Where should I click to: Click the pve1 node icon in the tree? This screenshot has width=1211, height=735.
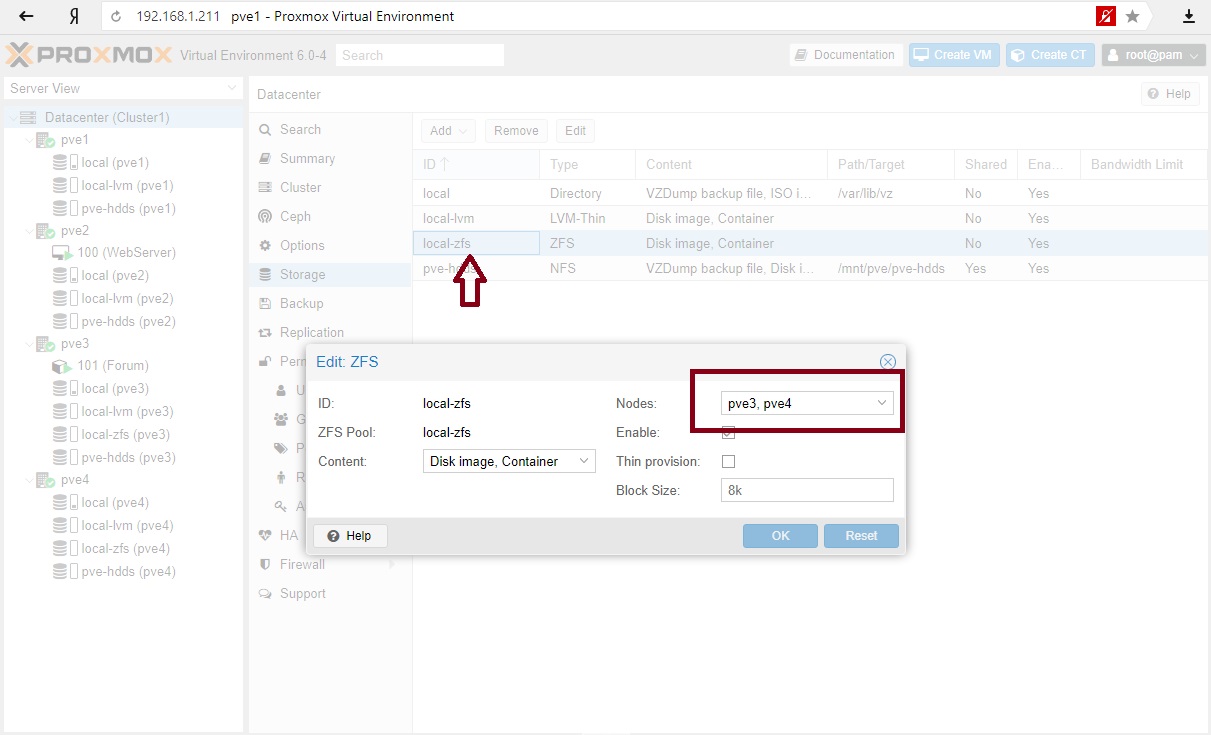pyautogui.click(x=46, y=140)
